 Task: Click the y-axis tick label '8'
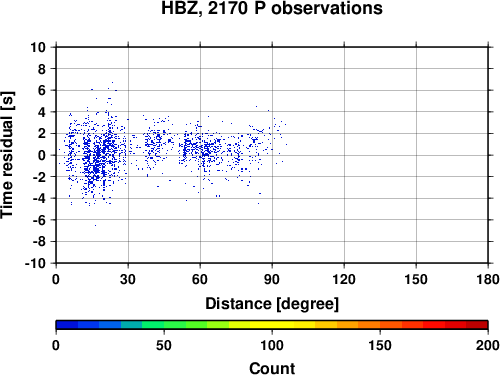42,69
